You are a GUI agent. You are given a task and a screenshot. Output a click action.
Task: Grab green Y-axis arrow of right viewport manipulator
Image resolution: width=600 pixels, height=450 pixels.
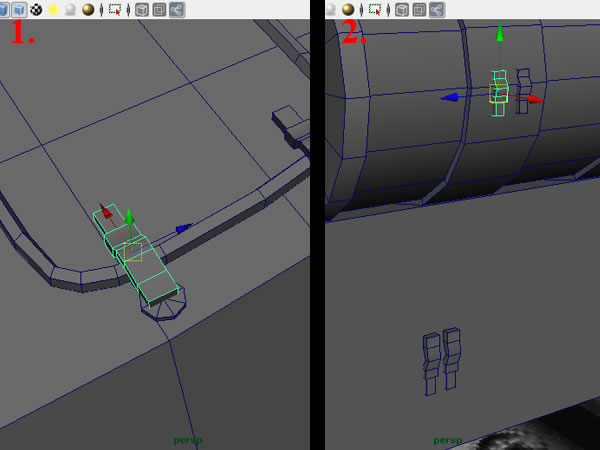pyautogui.click(x=499, y=32)
